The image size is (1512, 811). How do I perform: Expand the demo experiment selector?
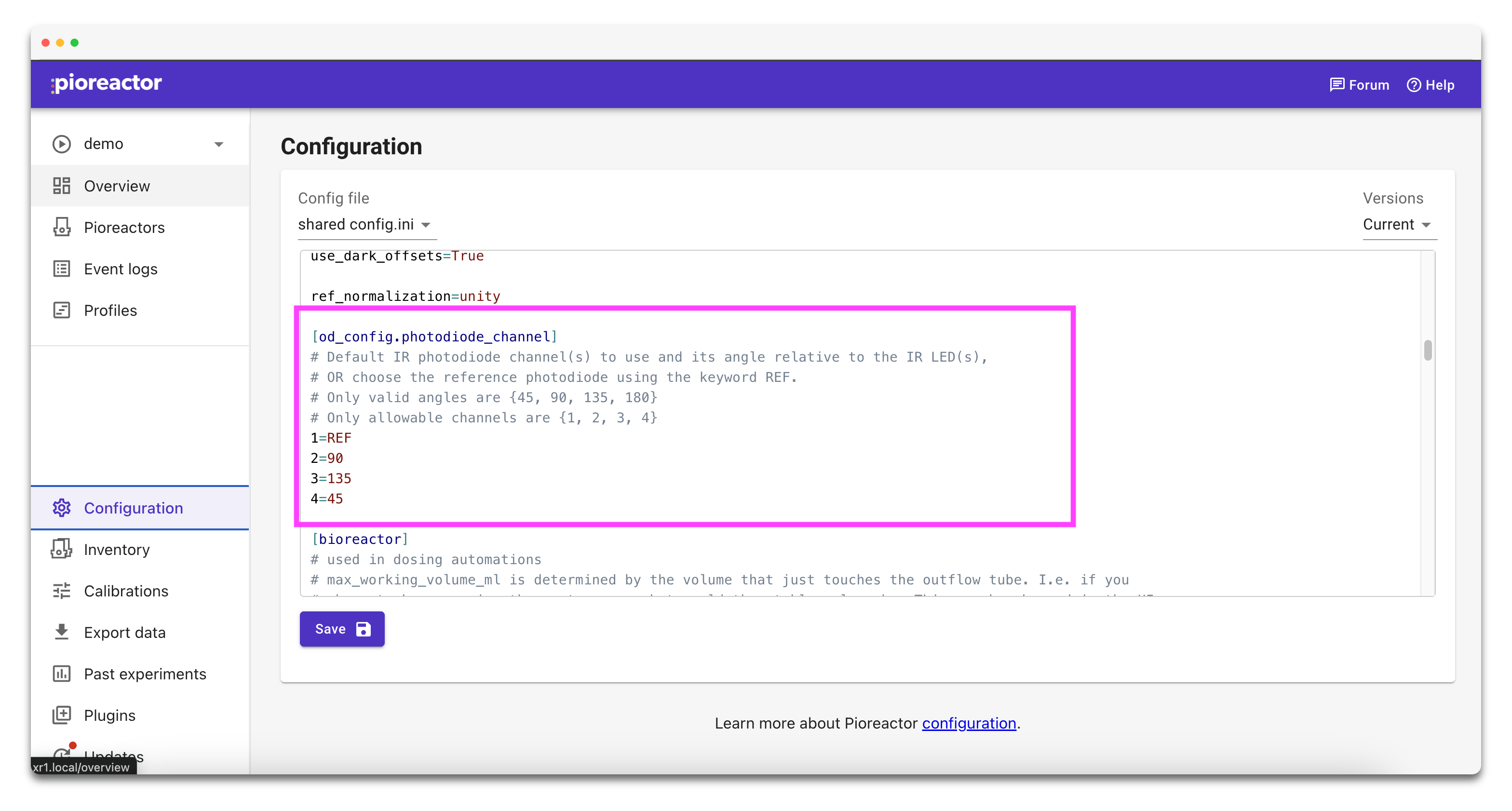click(x=218, y=144)
